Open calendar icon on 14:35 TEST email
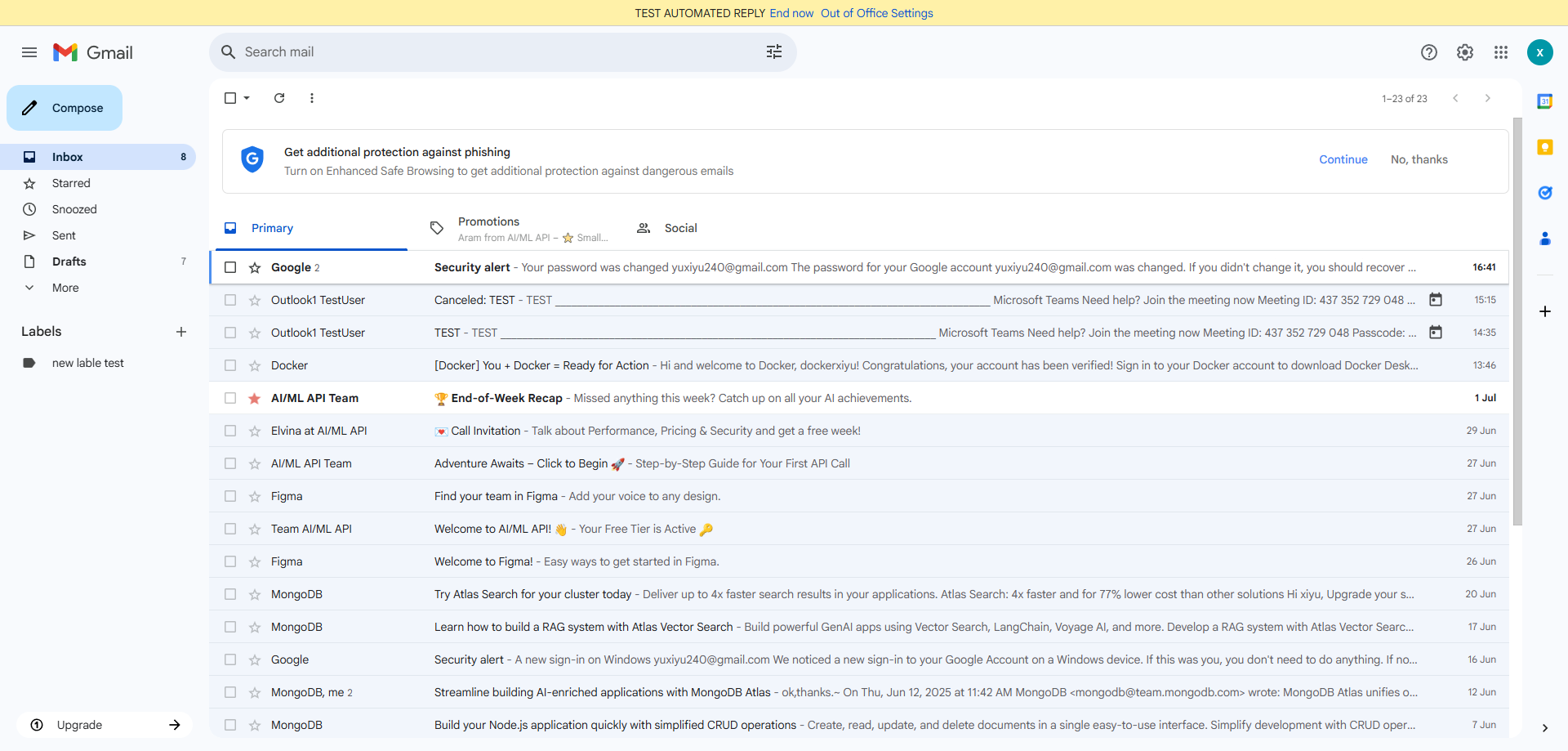Screen dimensions: 1568x751 click(1436, 333)
